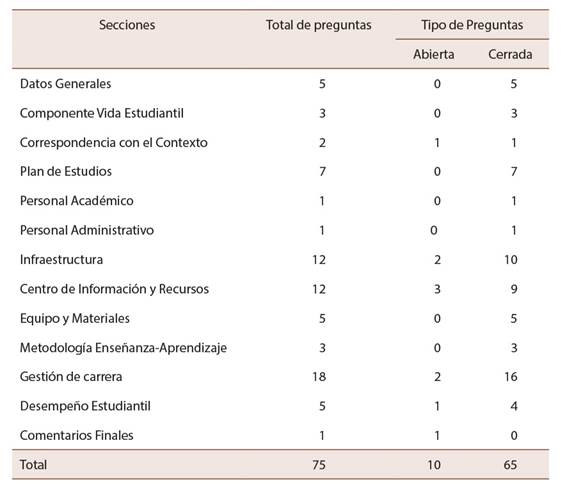Screen dimensions: 567x484
Task: Click the Tipo de Preguntas header
Action: [472, 25]
